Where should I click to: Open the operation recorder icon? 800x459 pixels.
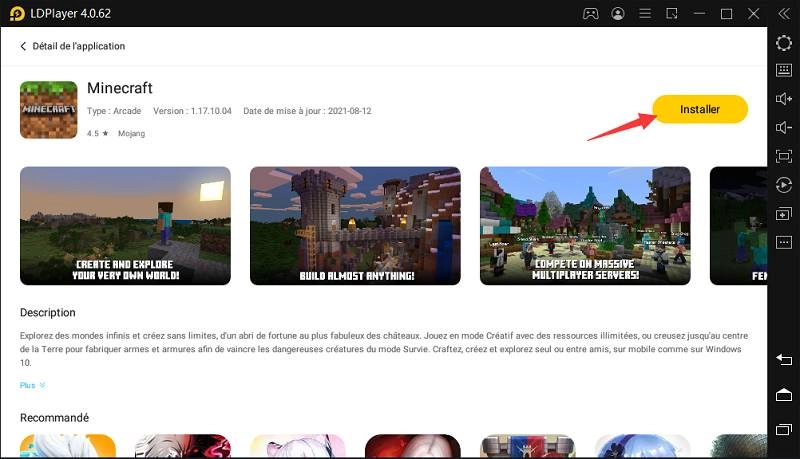click(784, 185)
